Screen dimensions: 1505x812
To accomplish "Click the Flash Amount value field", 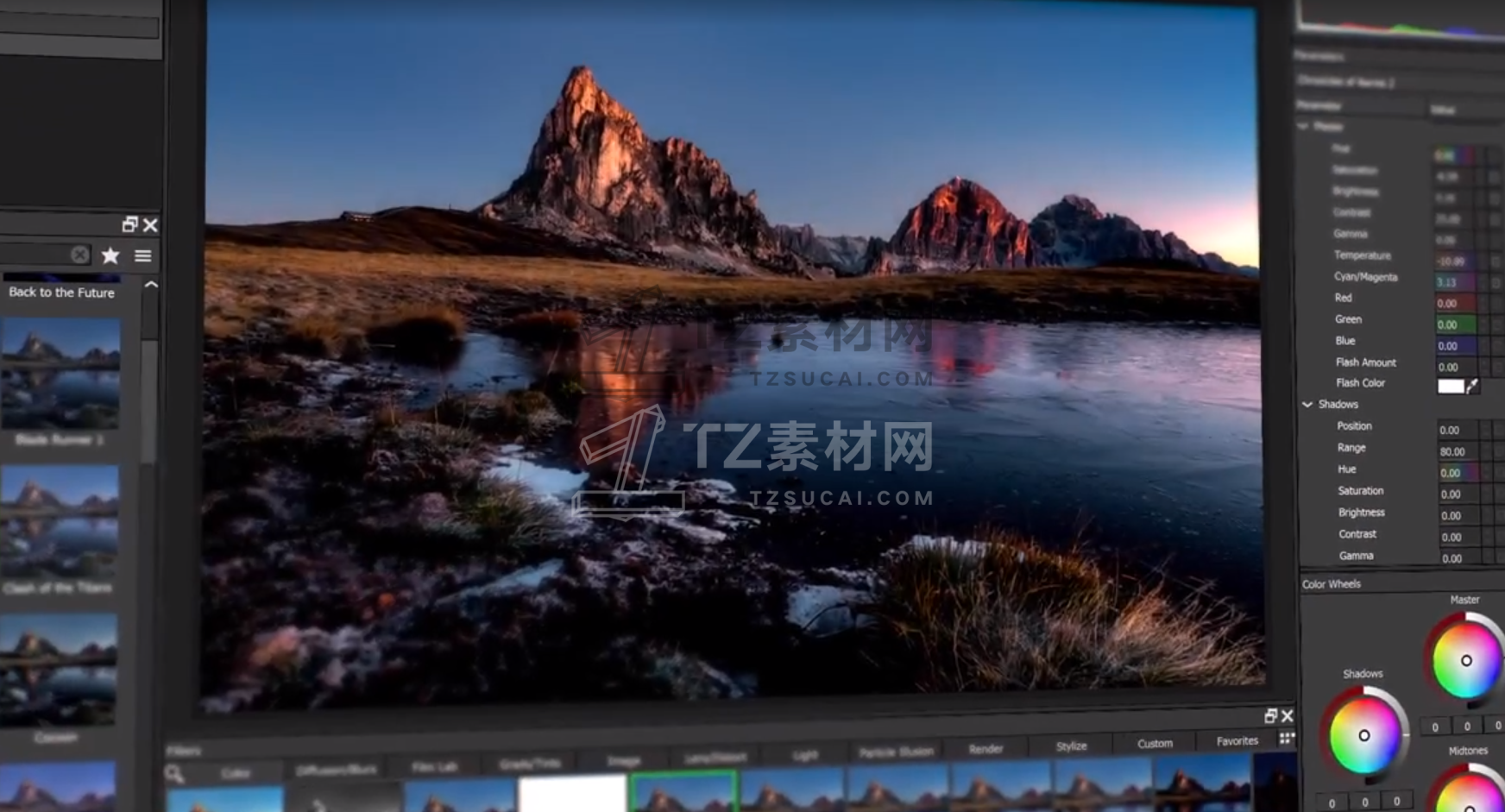I will [x=1457, y=367].
